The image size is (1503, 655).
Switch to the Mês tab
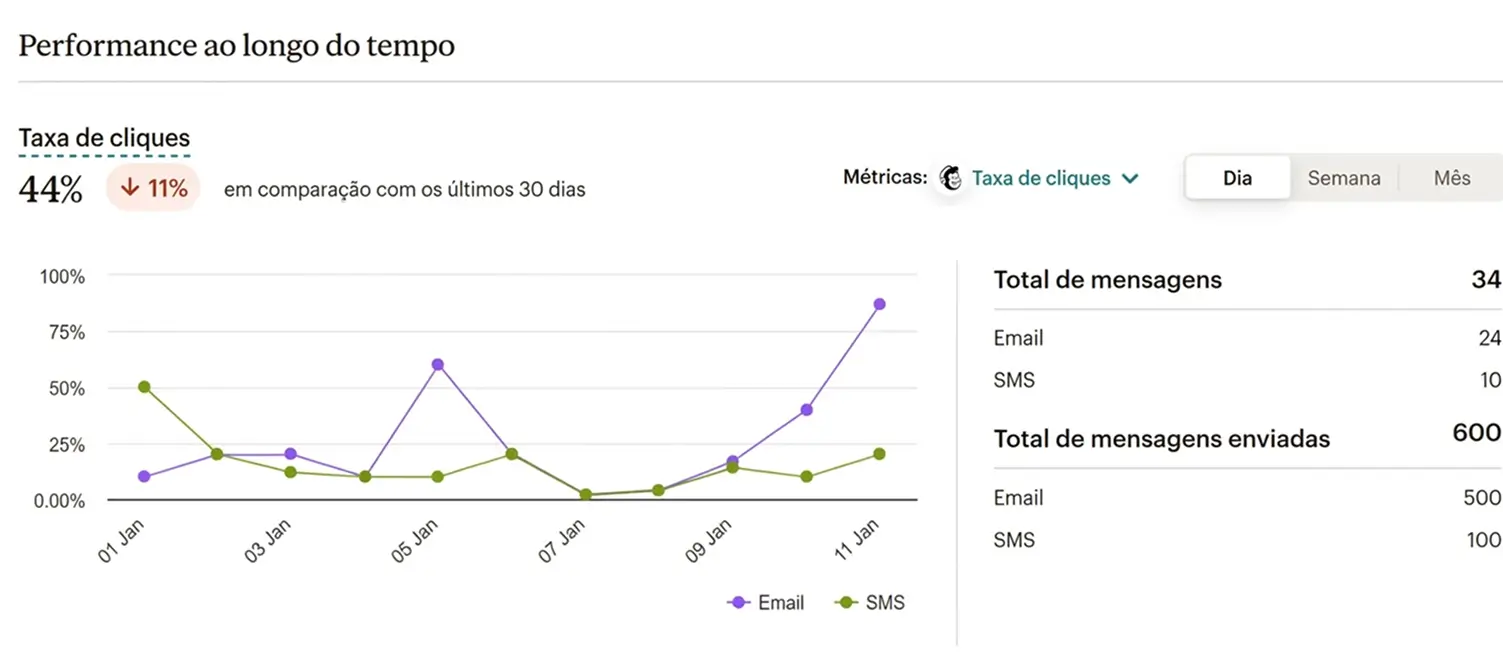tap(1451, 177)
